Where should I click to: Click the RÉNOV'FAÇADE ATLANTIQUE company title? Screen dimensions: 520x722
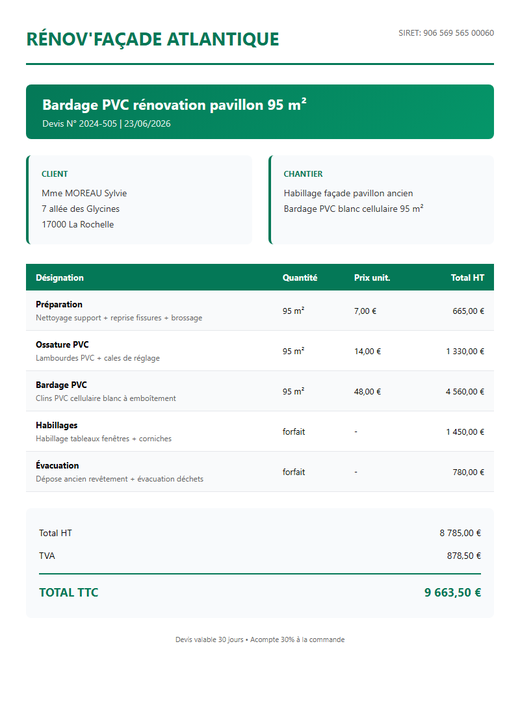point(152,39)
